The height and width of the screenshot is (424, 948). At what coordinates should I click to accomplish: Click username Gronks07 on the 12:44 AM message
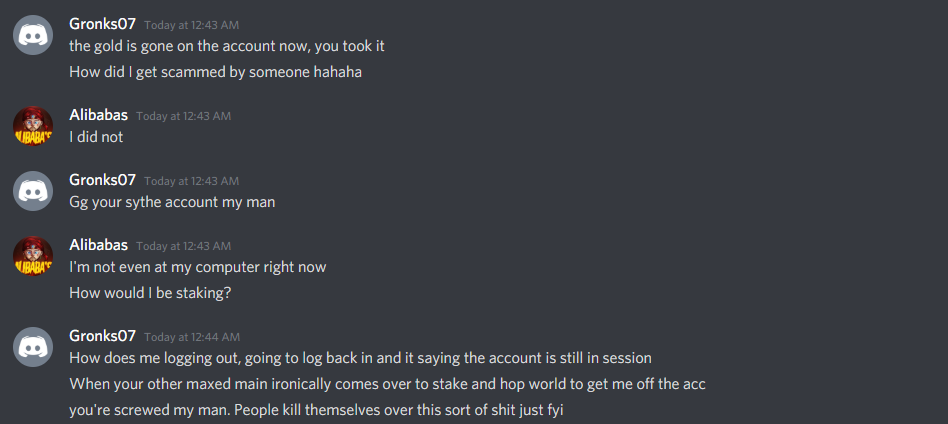coord(102,336)
